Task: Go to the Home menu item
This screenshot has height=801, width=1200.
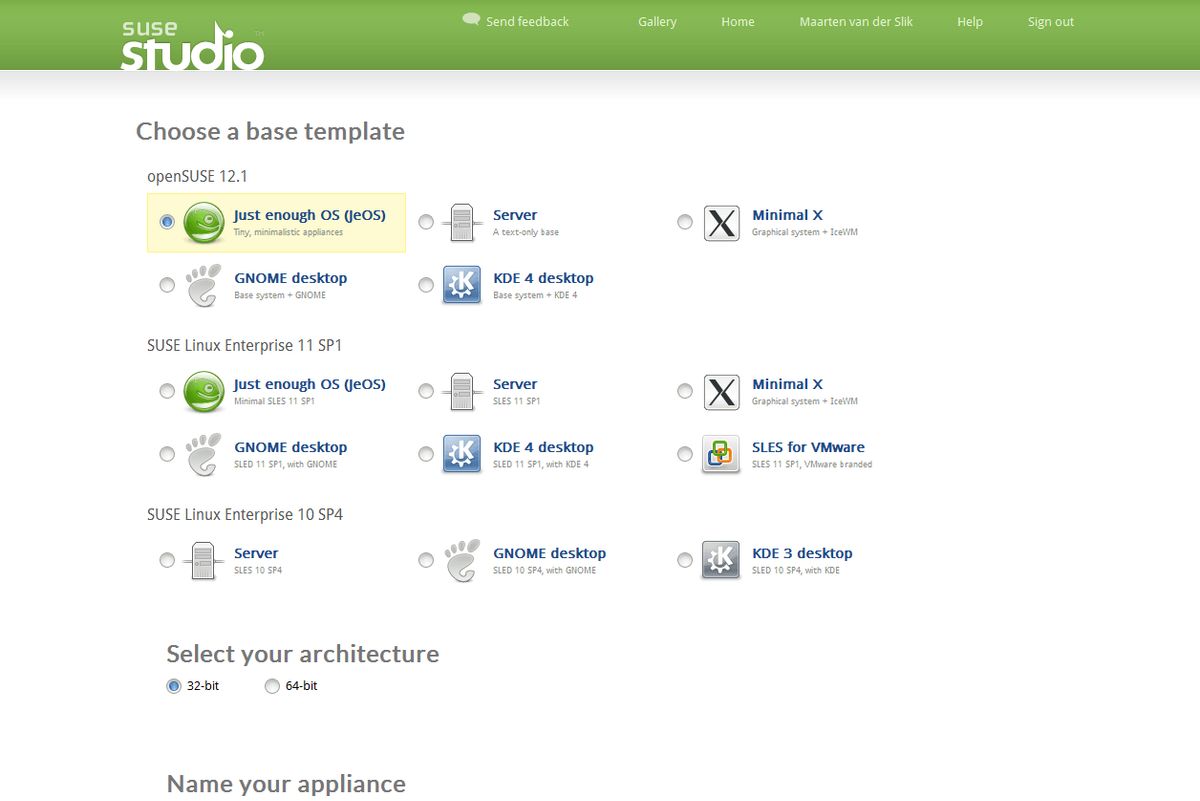Action: pyautogui.click(x=737, y=21)
